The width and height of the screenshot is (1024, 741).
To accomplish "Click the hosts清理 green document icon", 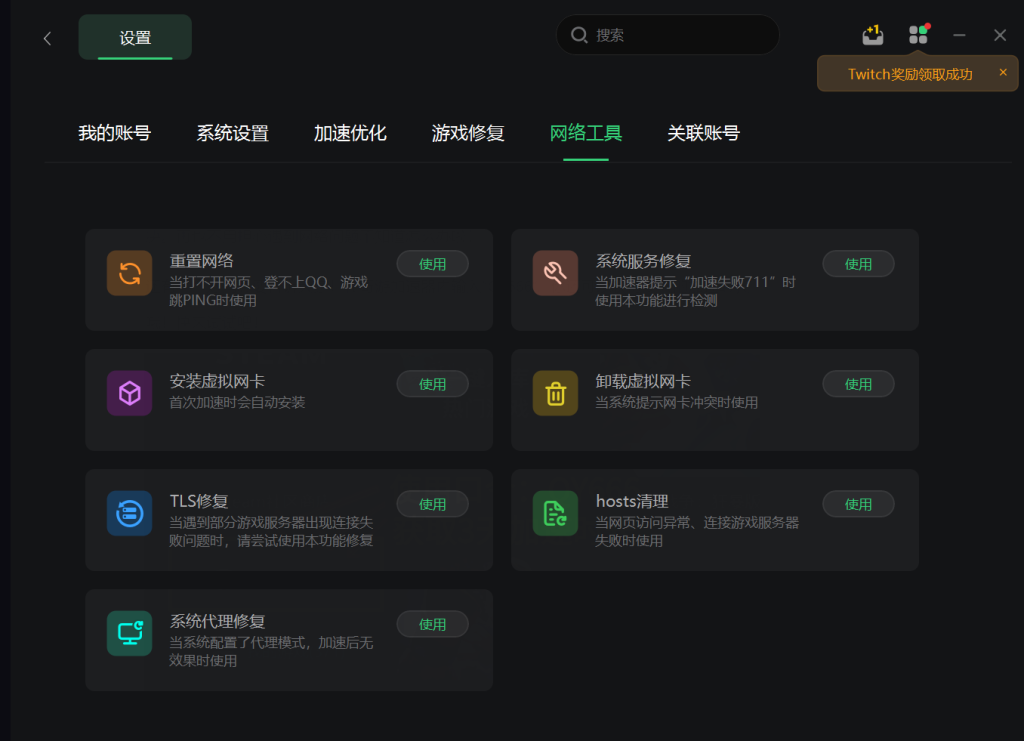I will (x=555, y=513).
